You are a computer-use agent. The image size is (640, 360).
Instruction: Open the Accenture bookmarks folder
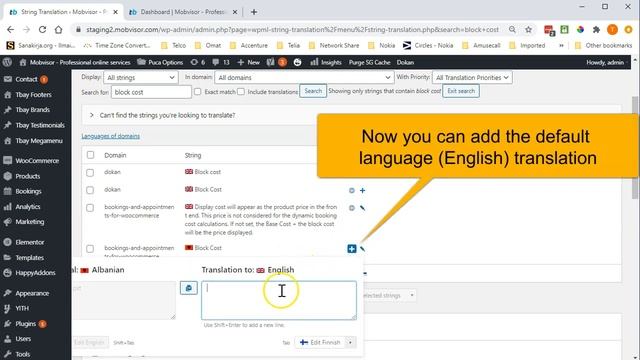coord(249,45)
